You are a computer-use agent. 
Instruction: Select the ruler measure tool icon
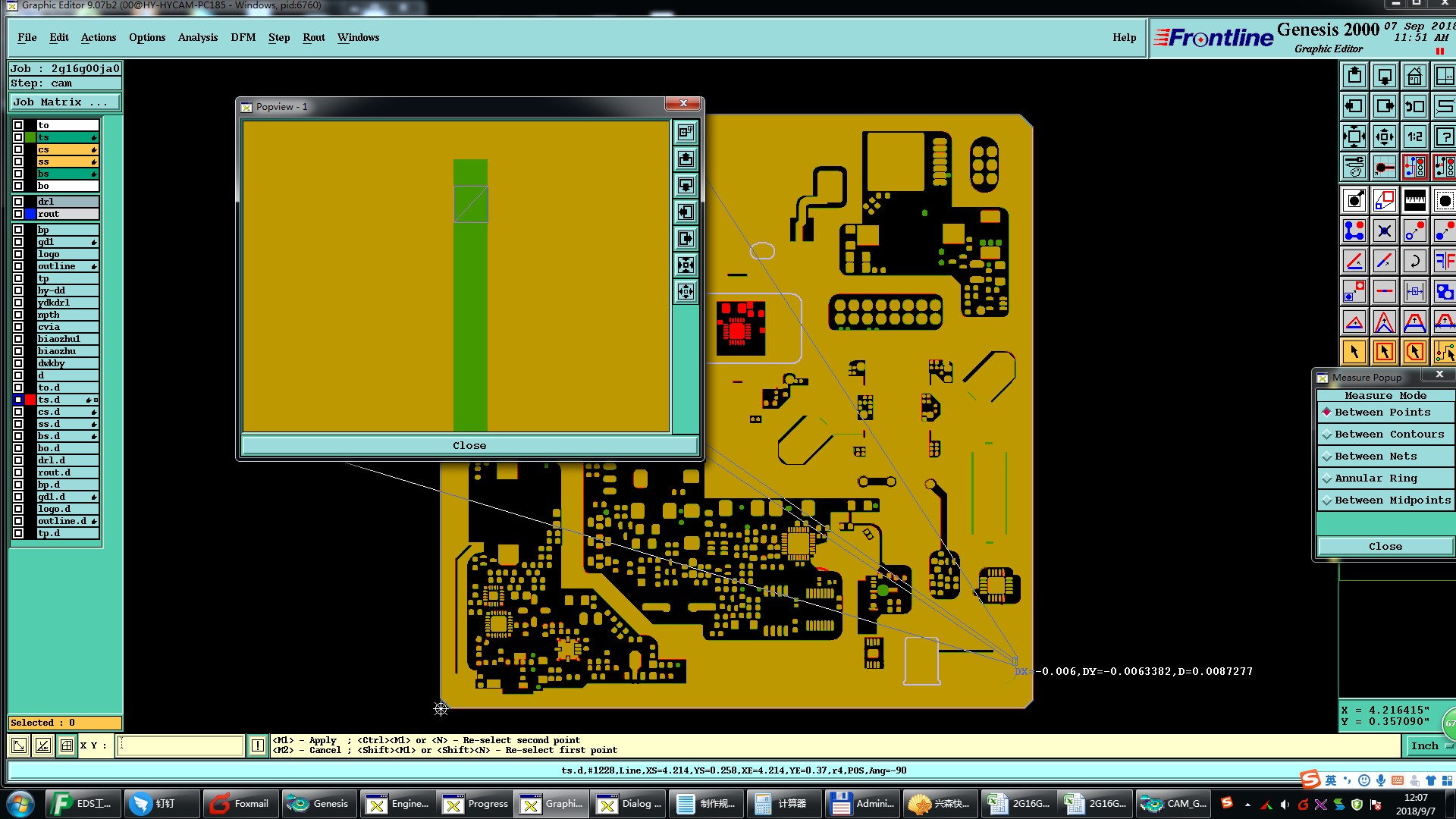[1415, 200]
